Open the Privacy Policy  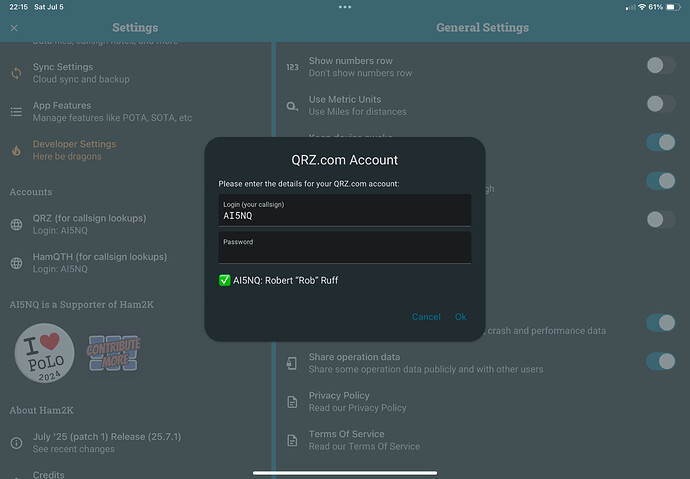click(x=483, y=402)
